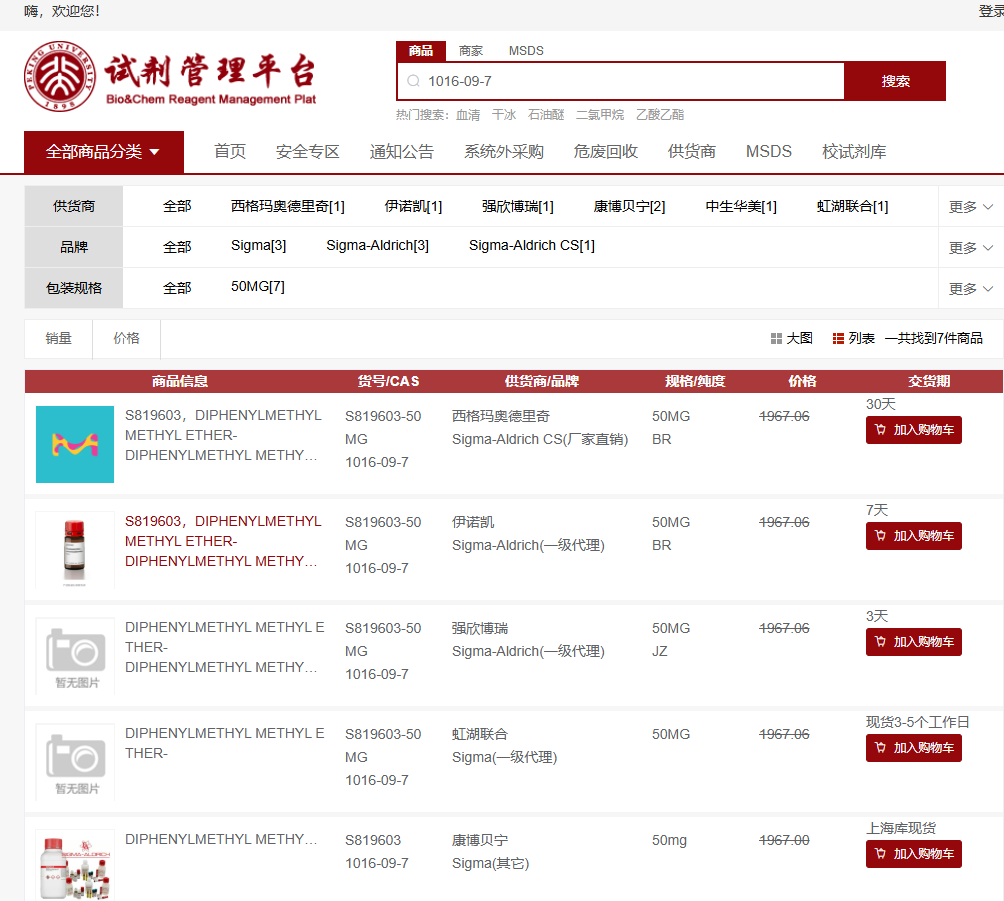Expand more suppliers in 供货商 row
This screenshot has height=901, width=1004.
coord(971,207)
